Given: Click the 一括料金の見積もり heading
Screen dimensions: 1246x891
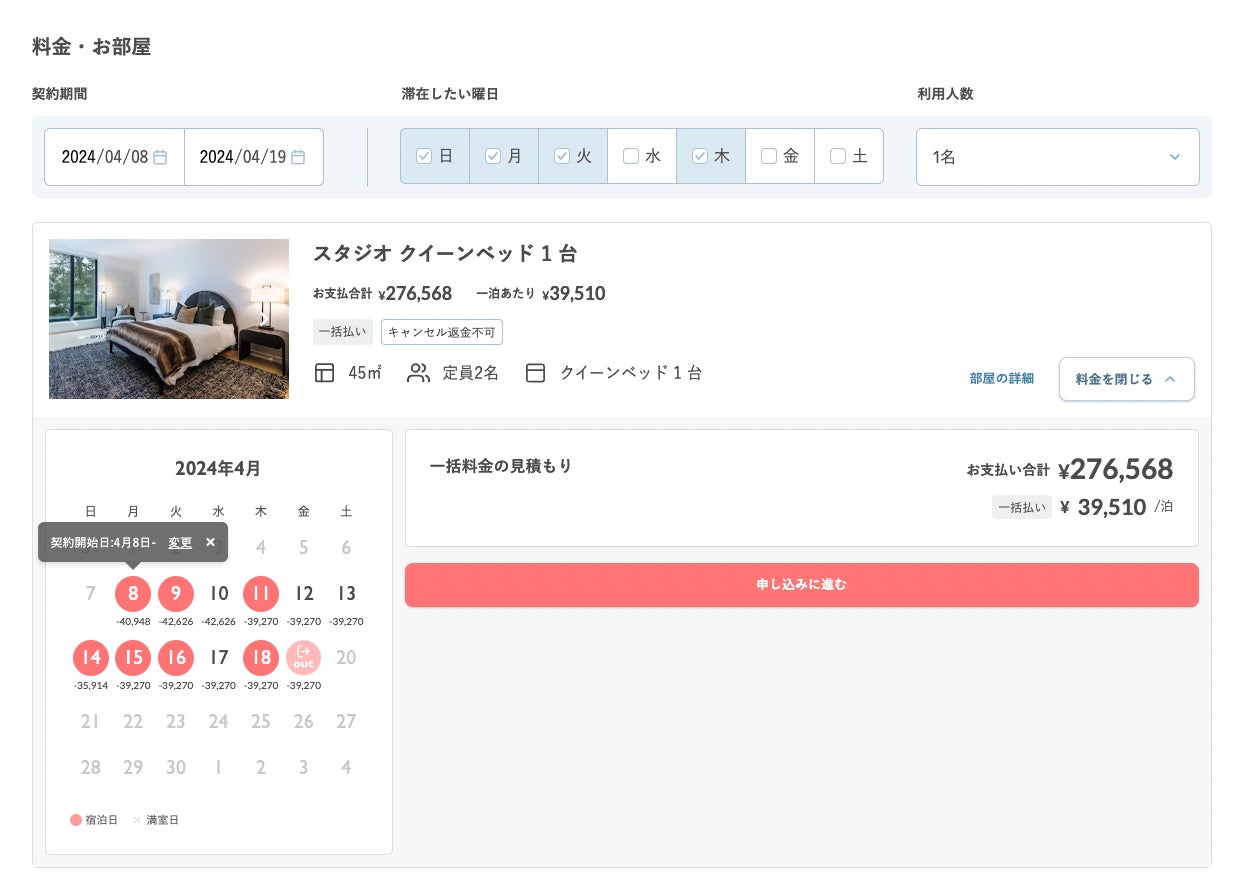Looking at the screenshot, I should (x=501, y=466).
